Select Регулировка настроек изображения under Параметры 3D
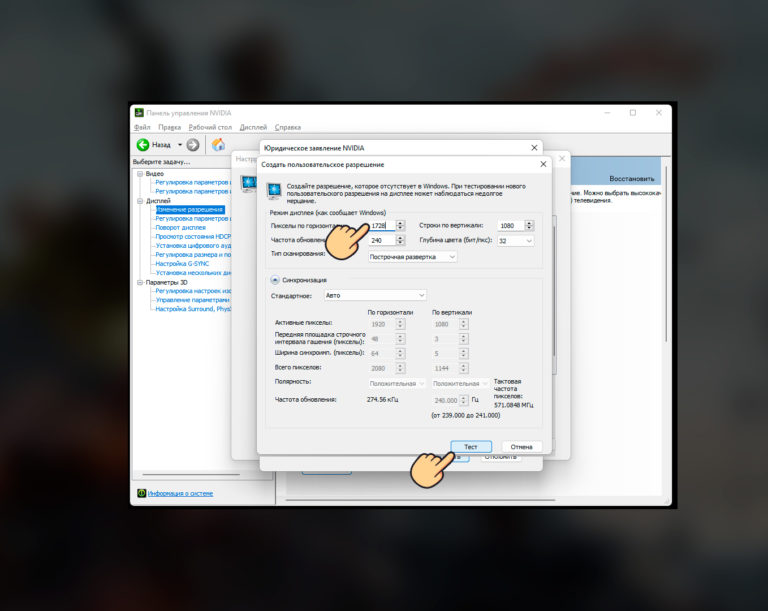Image resolution: width=768 pixels, height=611 pixels. [x=193, y=291]
